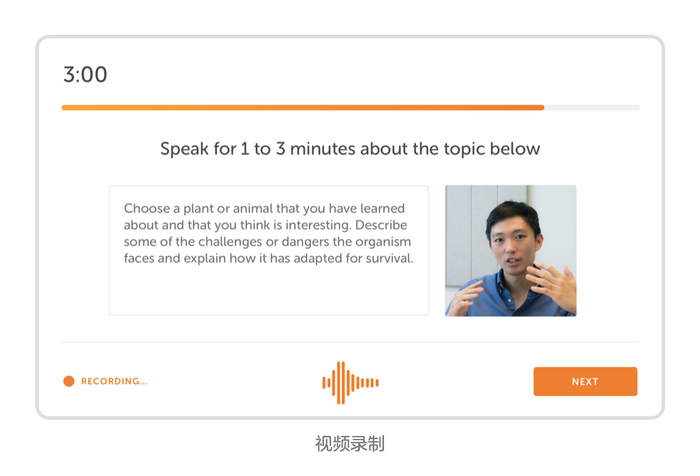Image resolution: width=700 pixels, height=476 pixels.
Task: Click the middle of the orange progress fill
Action: tap(302, 107)
